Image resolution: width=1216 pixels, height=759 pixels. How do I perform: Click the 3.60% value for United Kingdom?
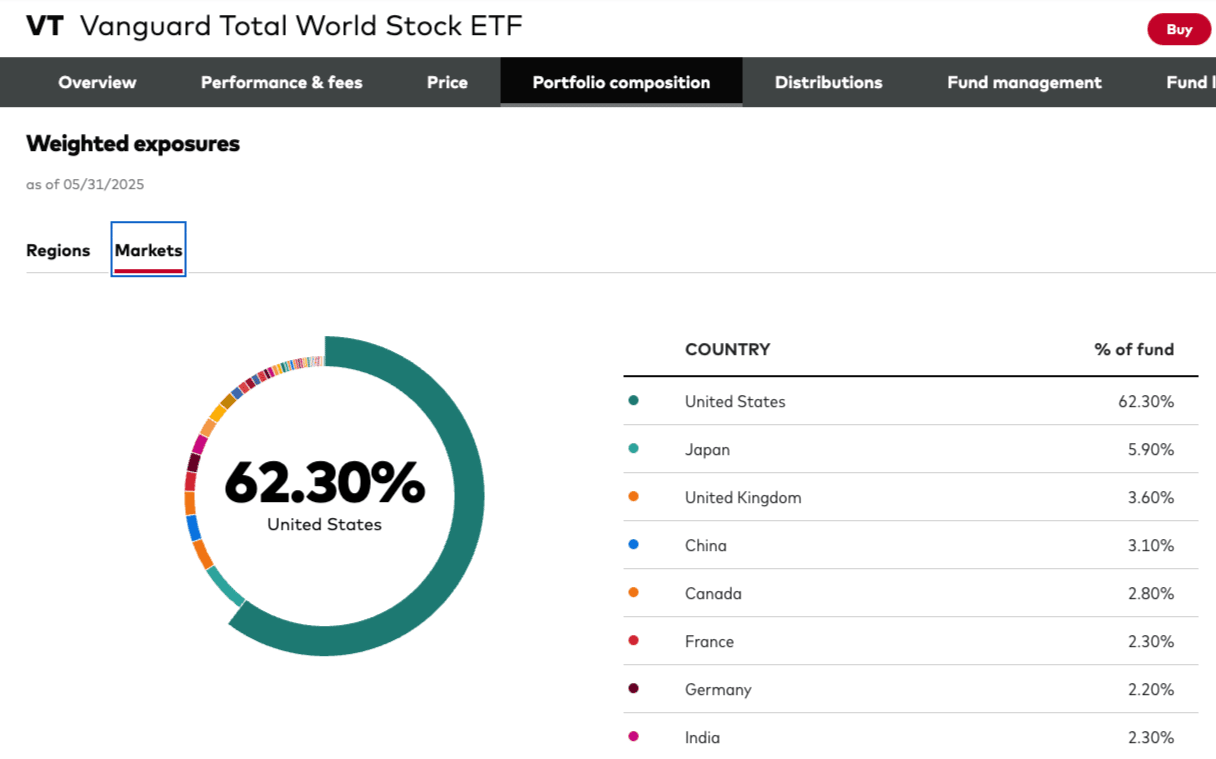coord(1151,497)
